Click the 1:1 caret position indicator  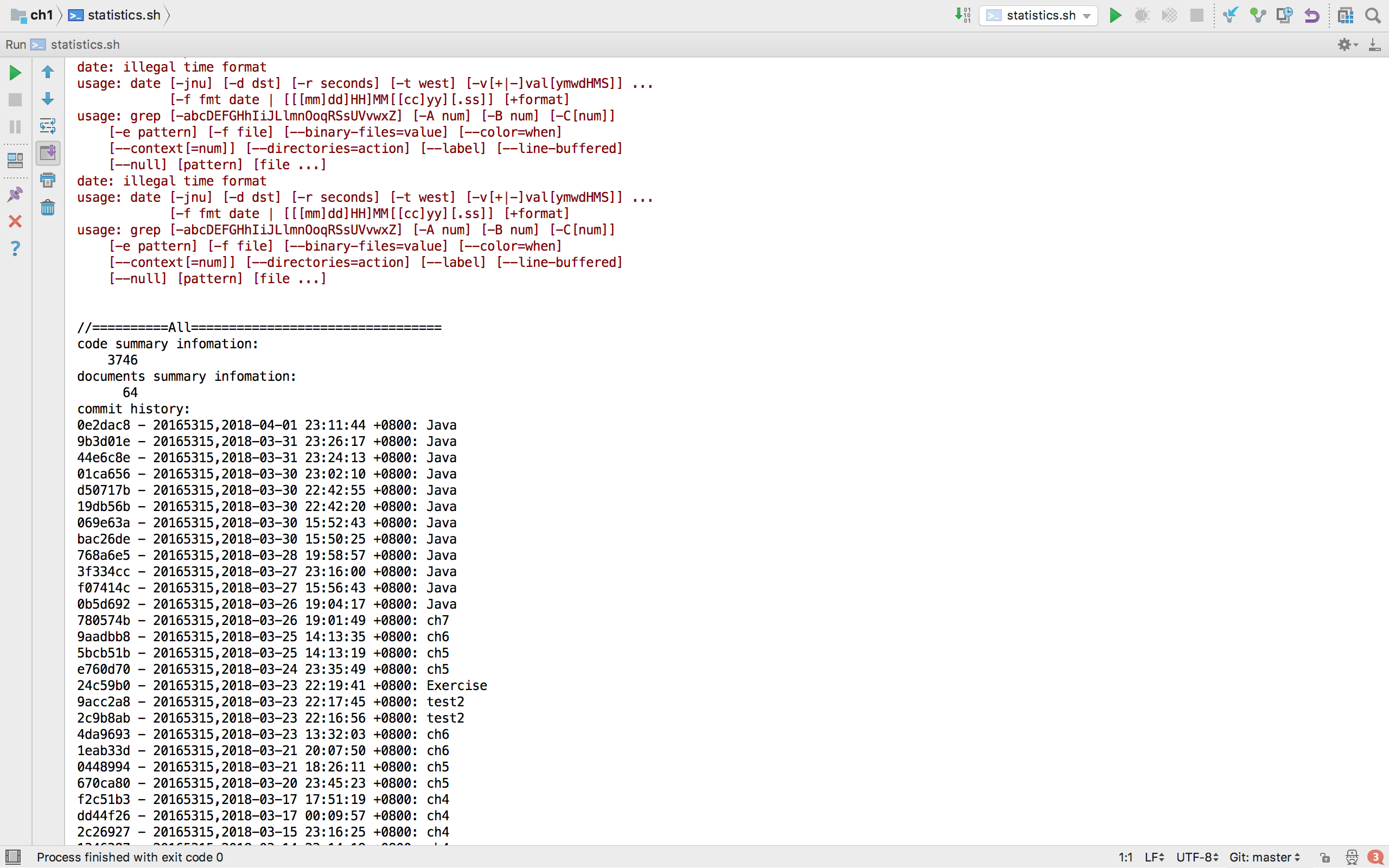pyautogui.click(x=1125, y=857)
